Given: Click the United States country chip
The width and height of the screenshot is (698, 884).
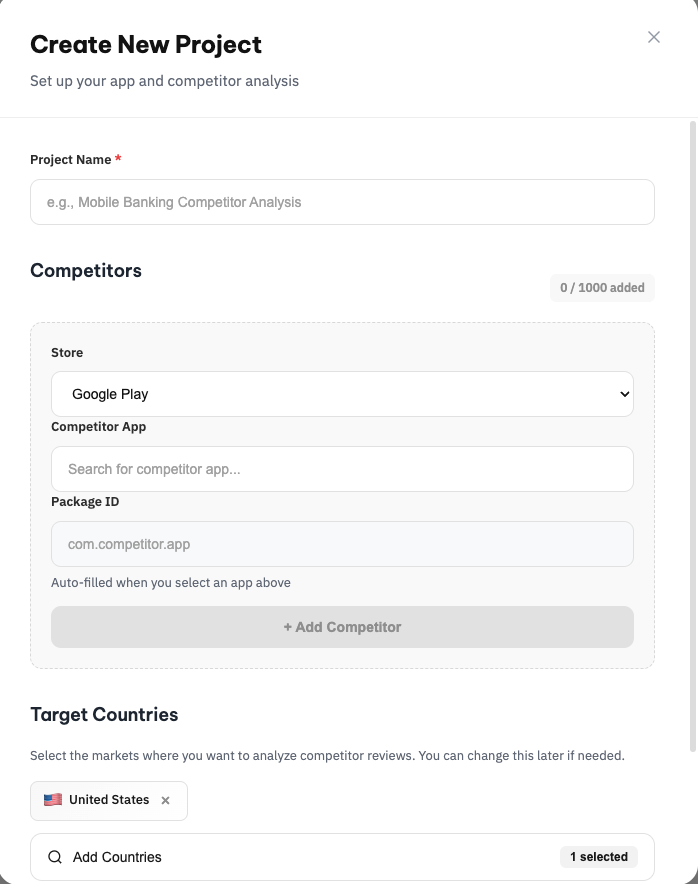Looking at the screenshot, I should pos(108,800).
